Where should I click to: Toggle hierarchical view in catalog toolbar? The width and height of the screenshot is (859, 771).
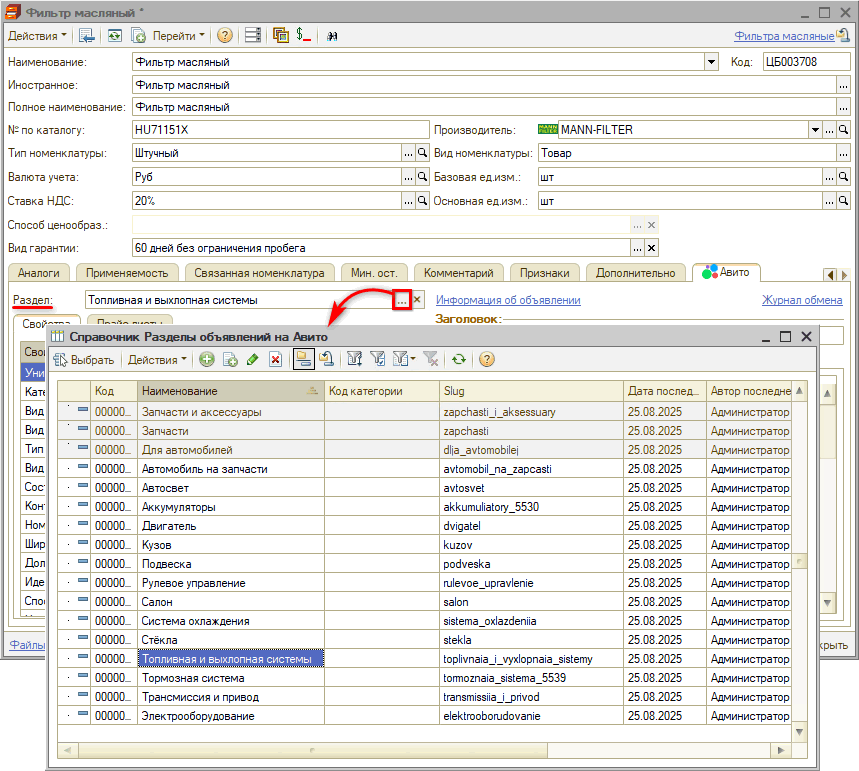click(303, 359)
